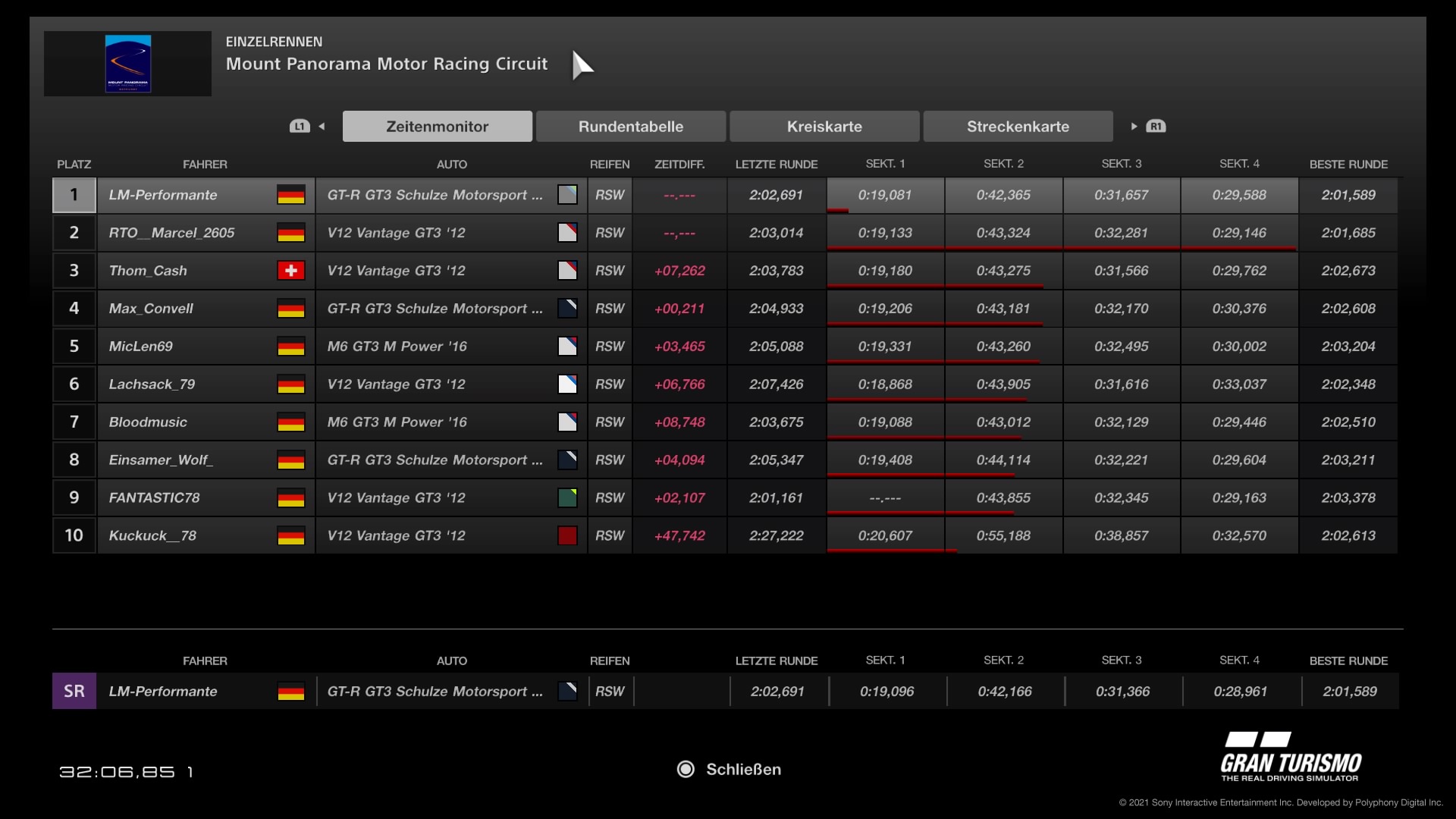1456x819 pixels.
Task: Click the L1 shoulder button icon
Action: tap(300, 127)
